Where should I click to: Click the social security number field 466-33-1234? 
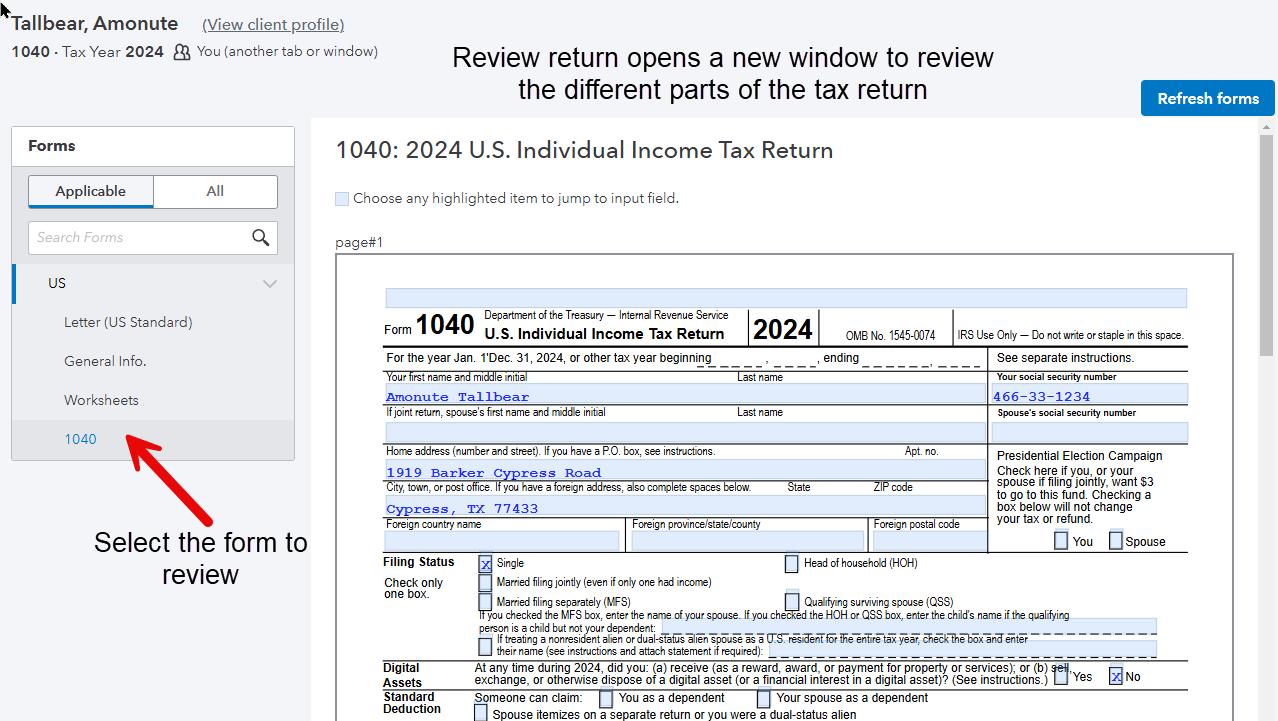coord(1089,395)
